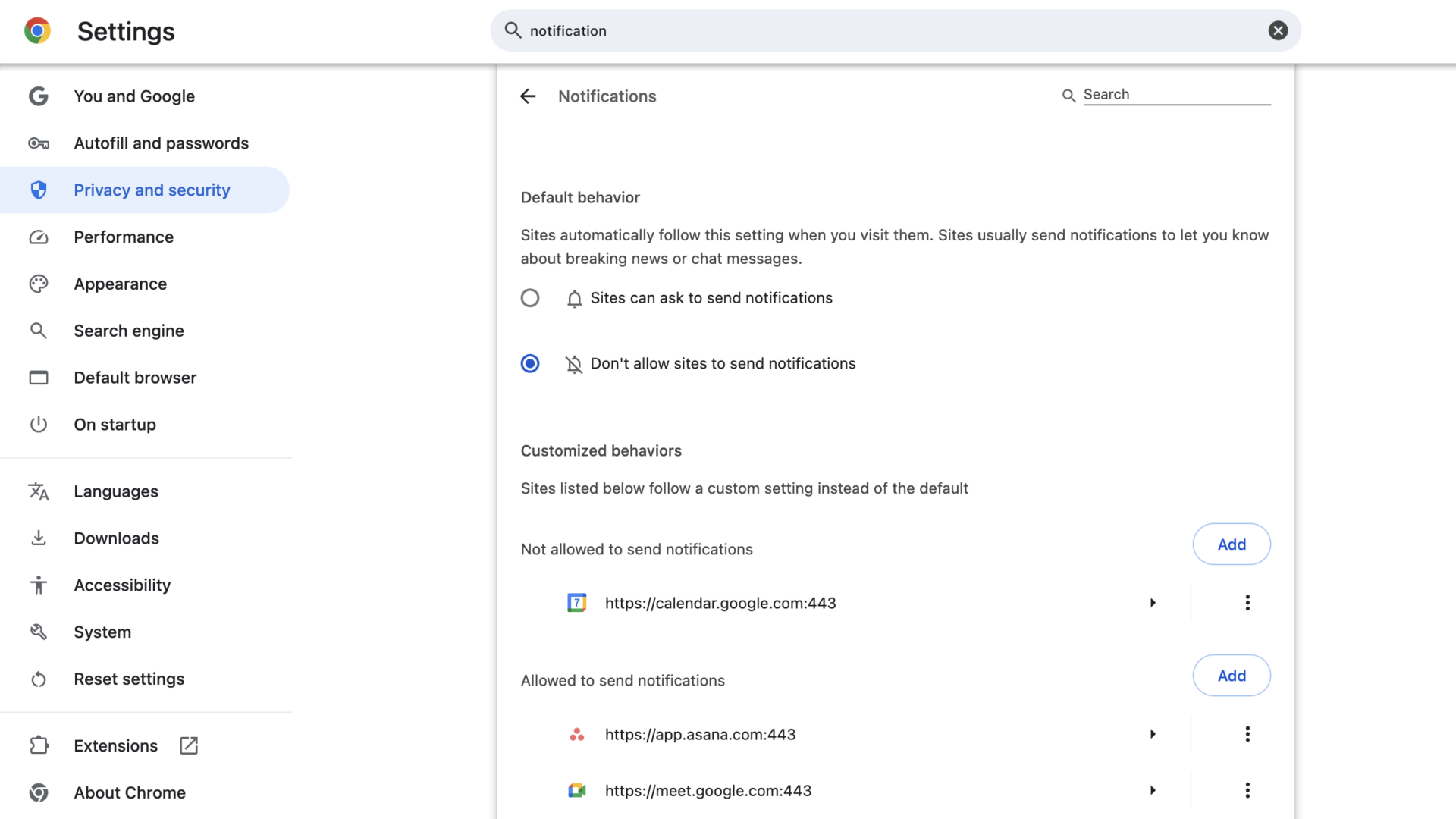Click the more options dots for calendar.google.com

pos(1247,603)
